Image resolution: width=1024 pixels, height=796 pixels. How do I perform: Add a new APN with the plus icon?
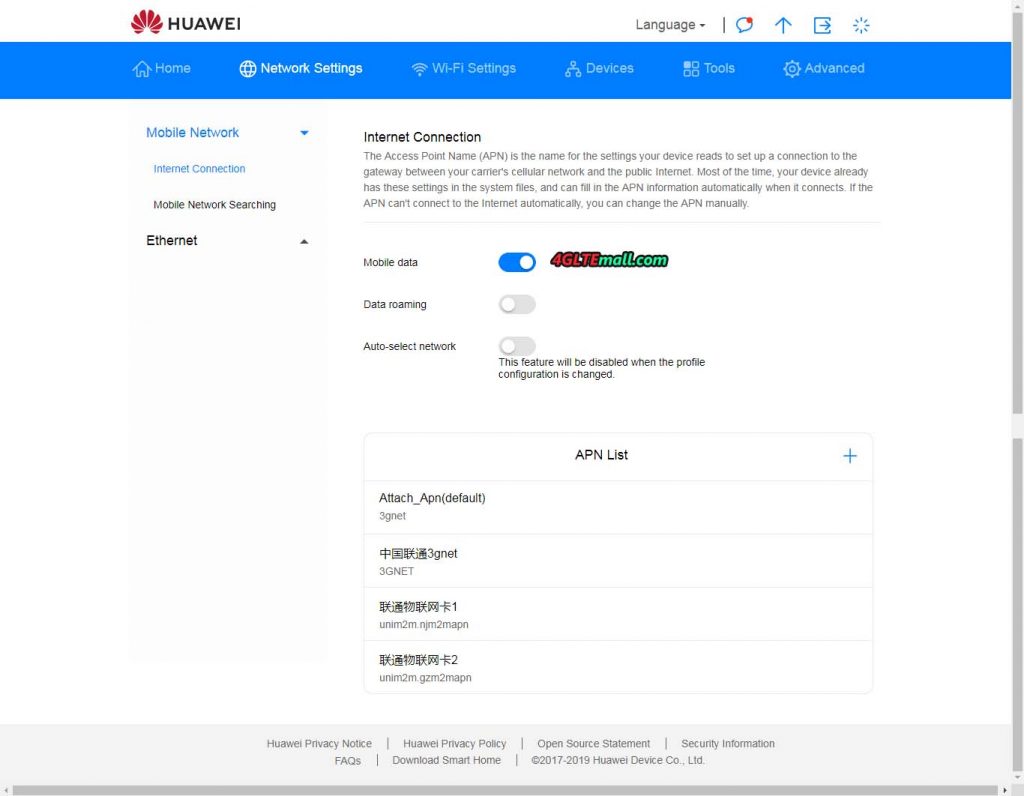(x=850, y=455)
